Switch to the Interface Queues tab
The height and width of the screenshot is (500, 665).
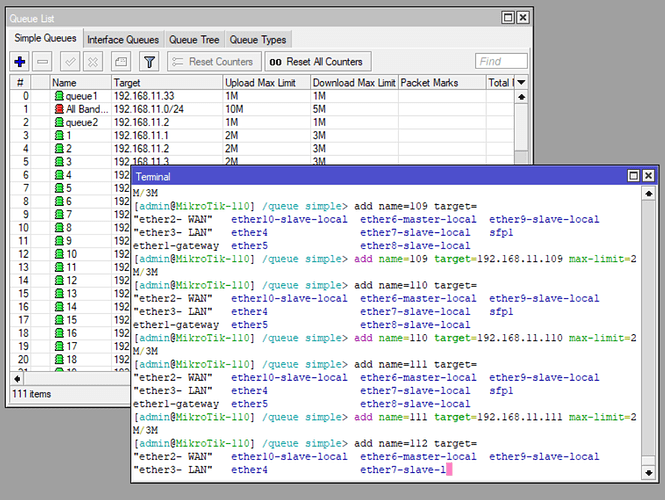(123, 39)
